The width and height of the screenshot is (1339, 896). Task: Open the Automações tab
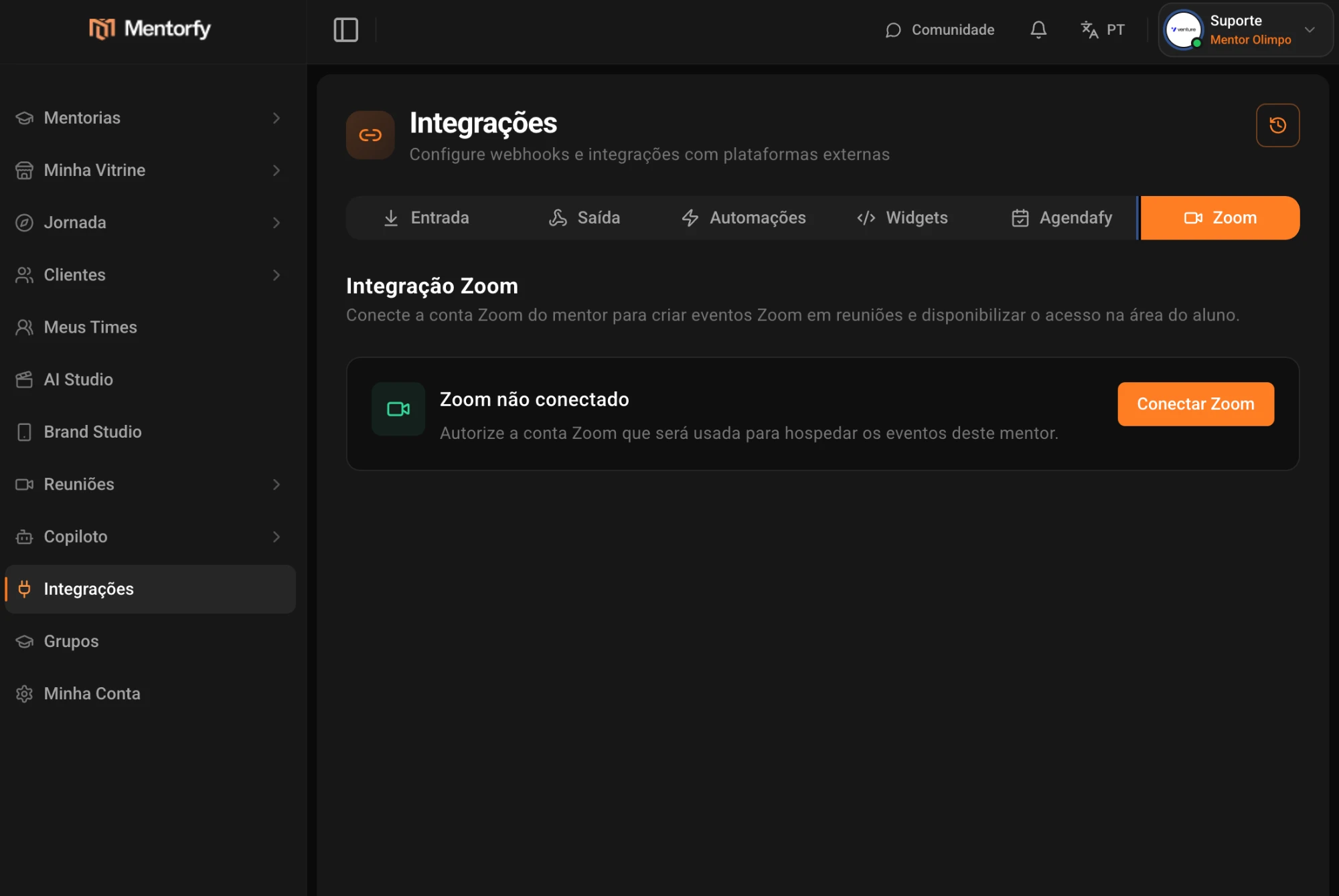pos(744,217)
